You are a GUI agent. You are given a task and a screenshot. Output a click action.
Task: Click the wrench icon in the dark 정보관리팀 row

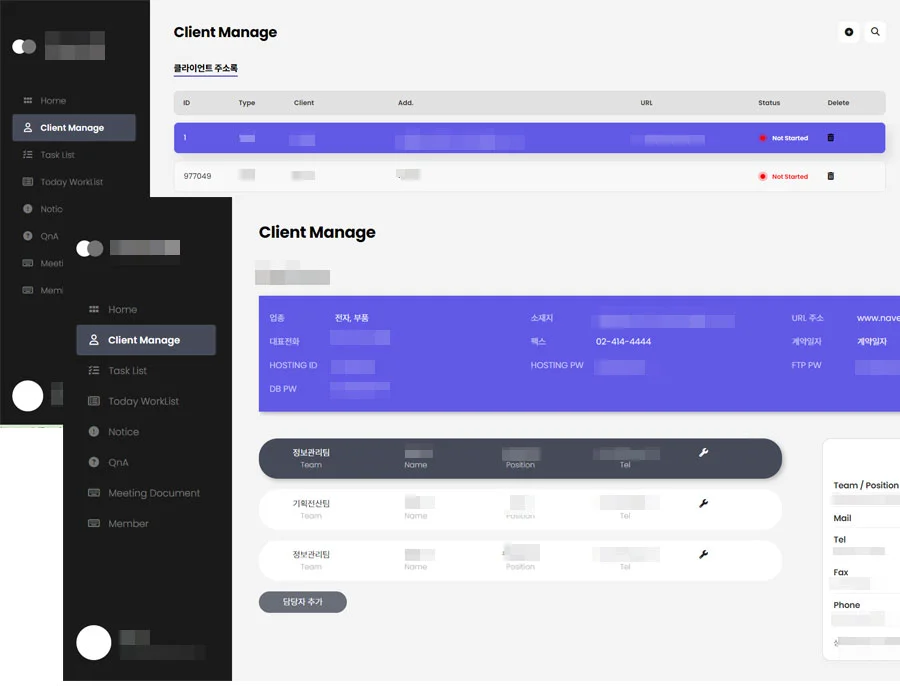point(703,453)
